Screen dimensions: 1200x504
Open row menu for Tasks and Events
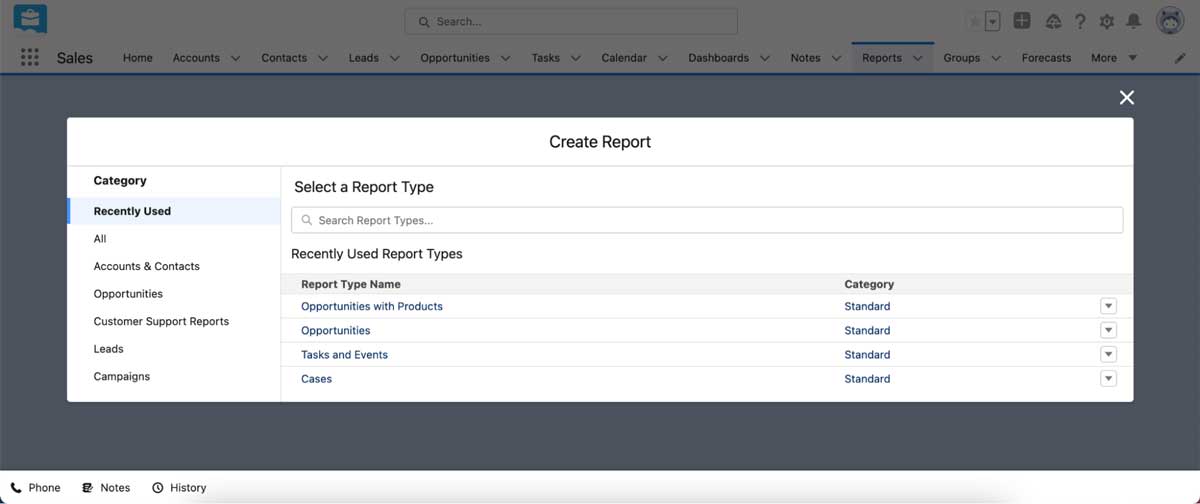click(1108, 354)
